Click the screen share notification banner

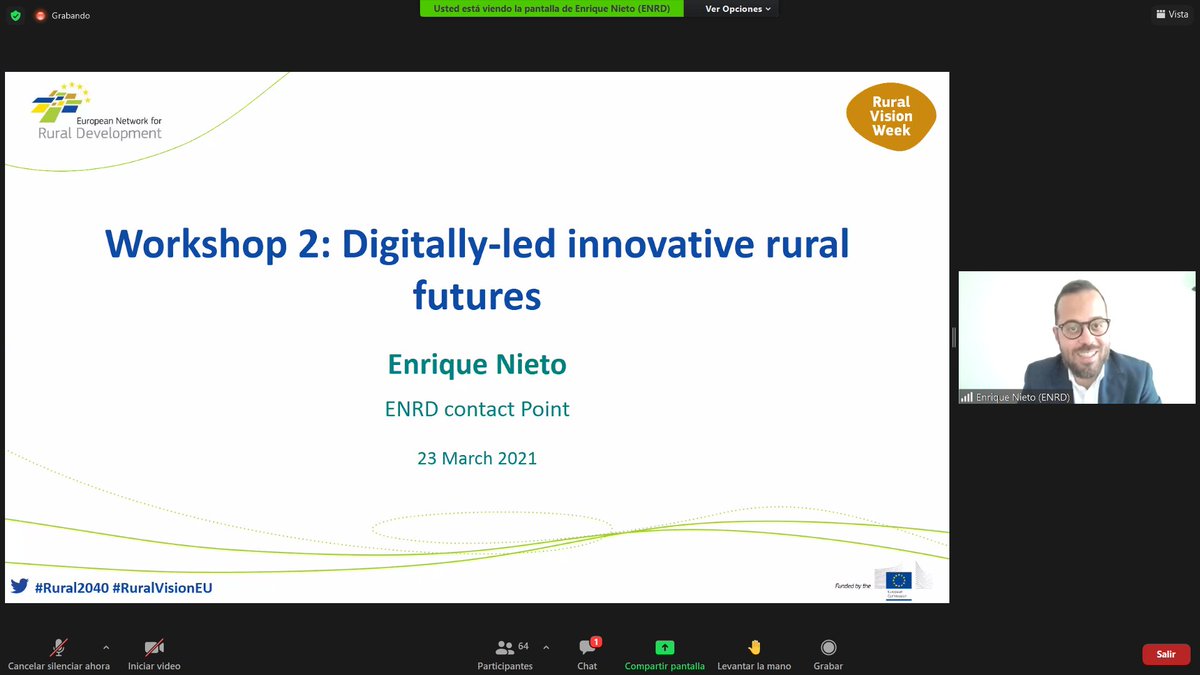(551, 8)
